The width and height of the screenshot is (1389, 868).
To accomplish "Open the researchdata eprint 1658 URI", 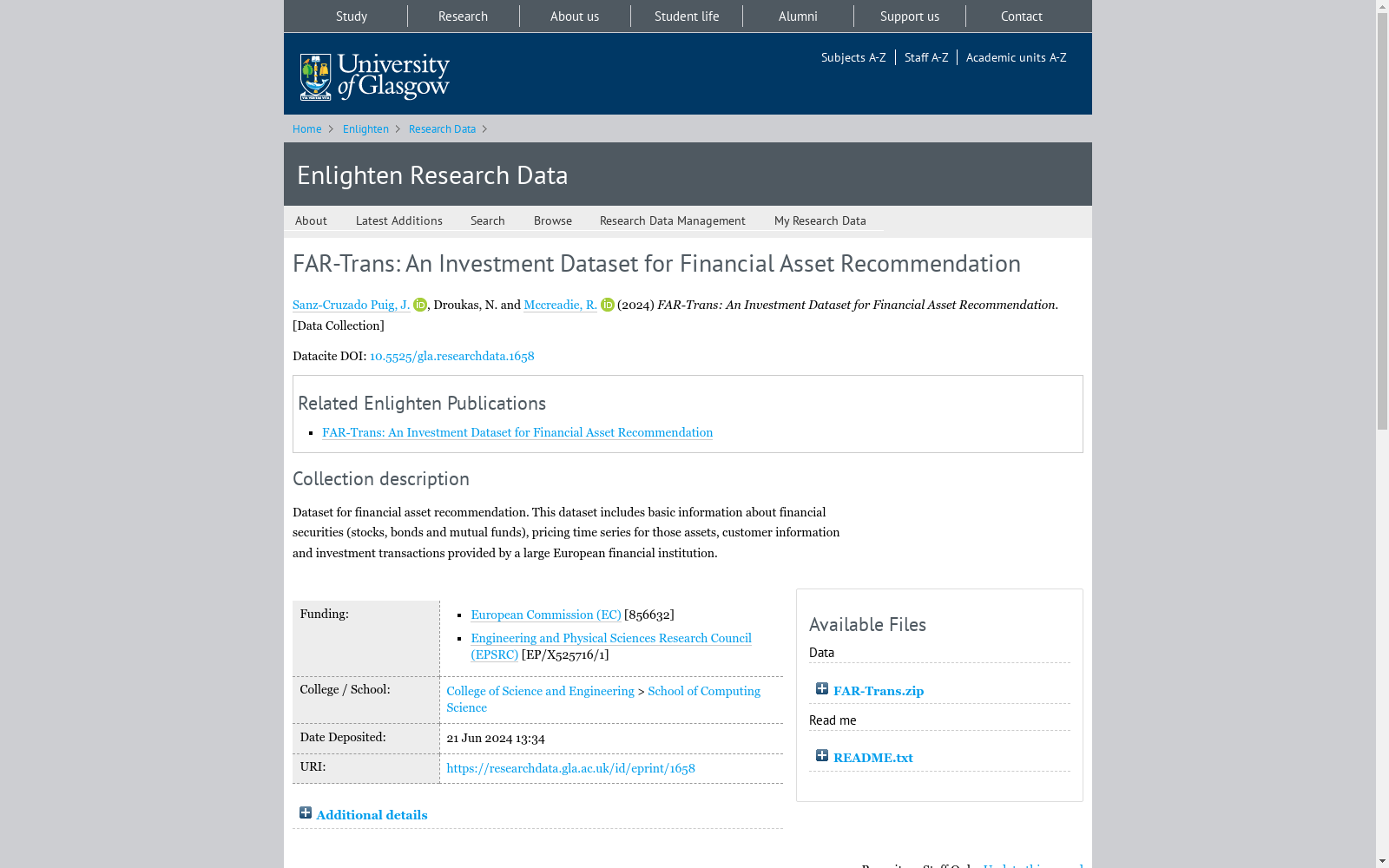I will coord(570,768).
